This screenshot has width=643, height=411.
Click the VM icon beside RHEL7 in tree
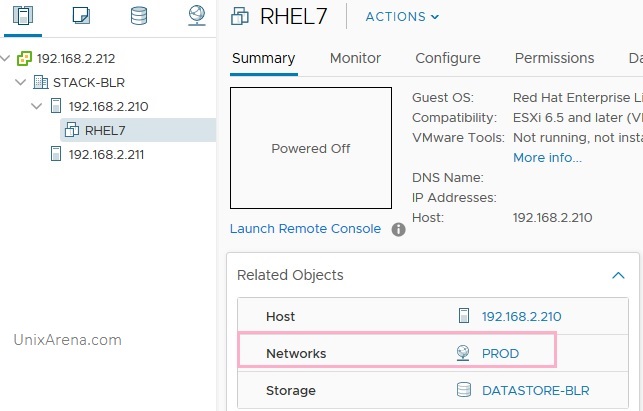coord(72,130)
